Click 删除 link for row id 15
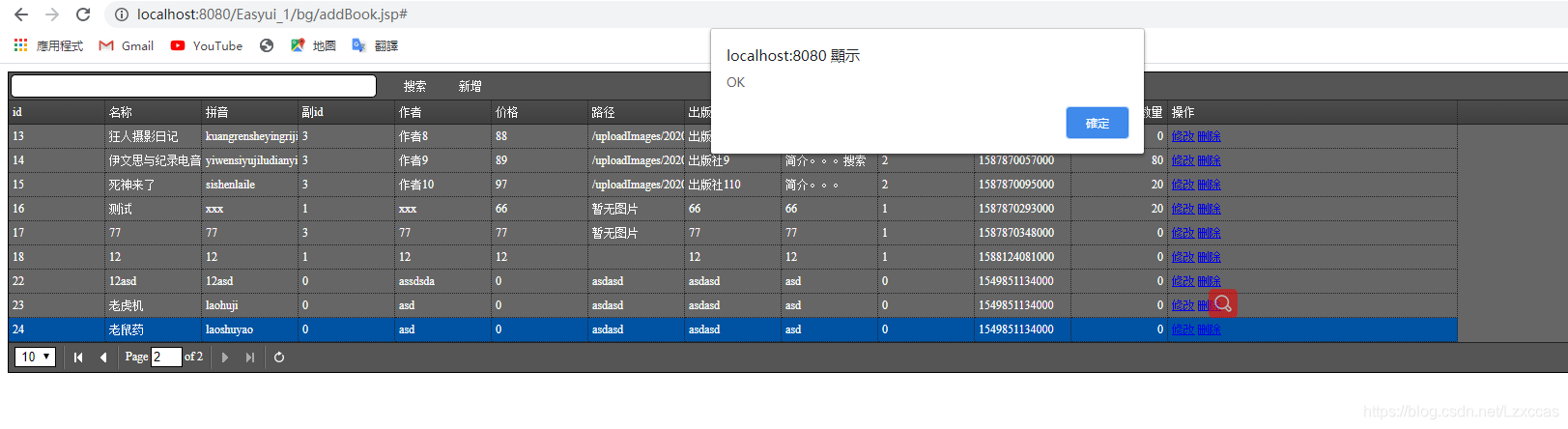Image resolution: width=1568 pixels, height=429 pixels. pyautogui.click(x=1209, y=185)
